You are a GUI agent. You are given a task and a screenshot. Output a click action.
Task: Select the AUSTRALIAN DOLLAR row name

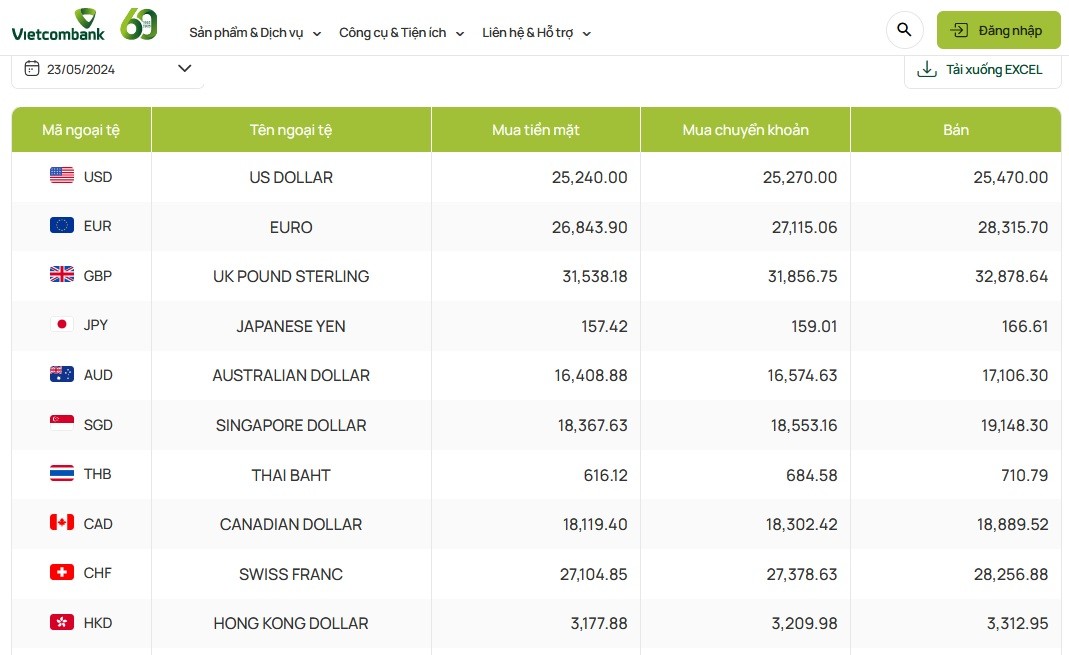click(291, 376)
